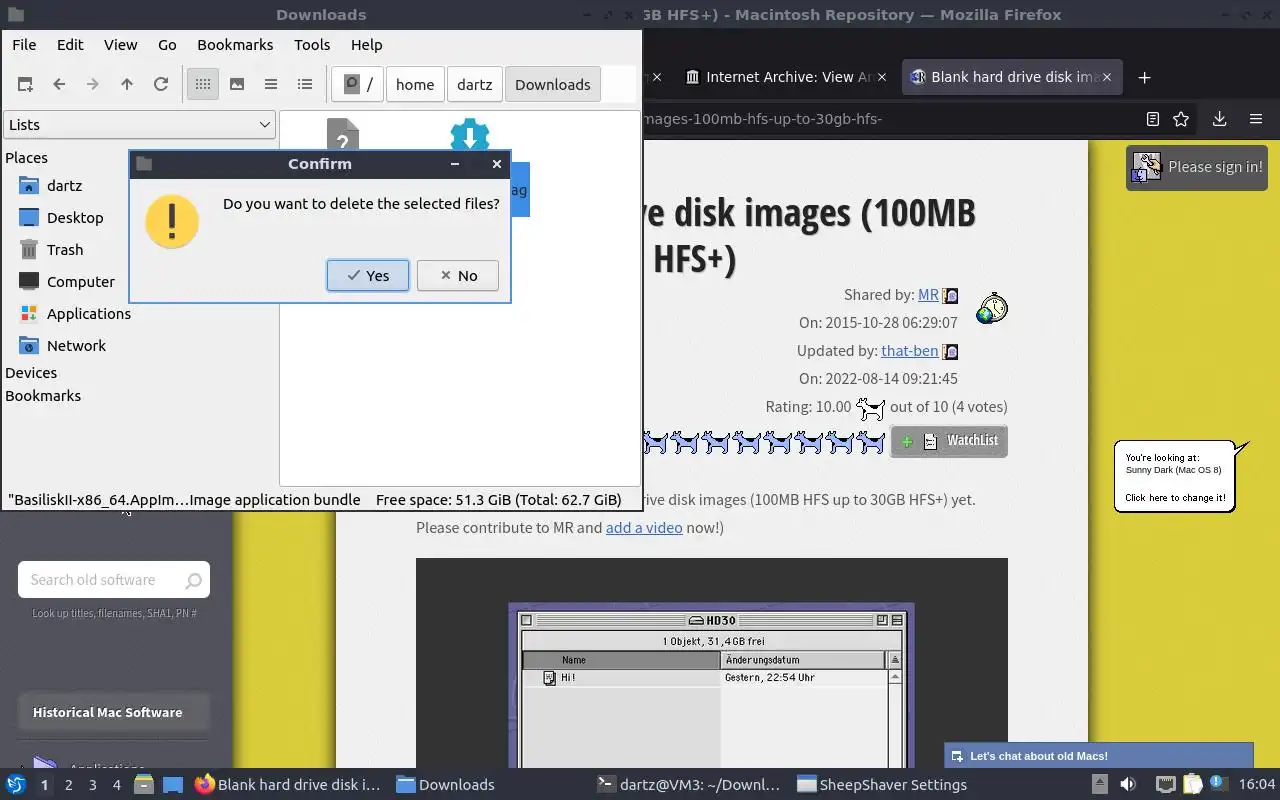The image size is (1280, 800).
Task: View the HD30 screenshot thumbnail
Action: (712, 663)
